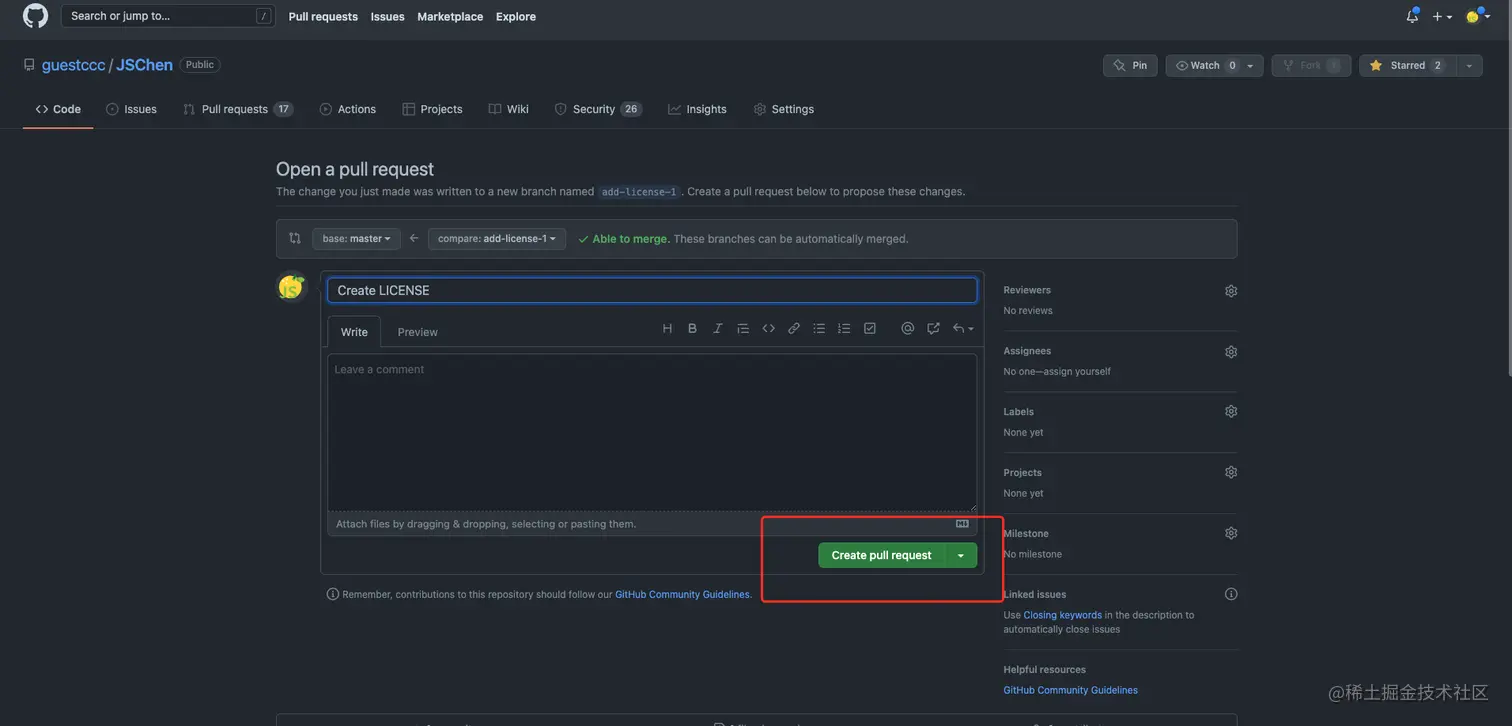Mention a user with @ icon

point(907,328)
